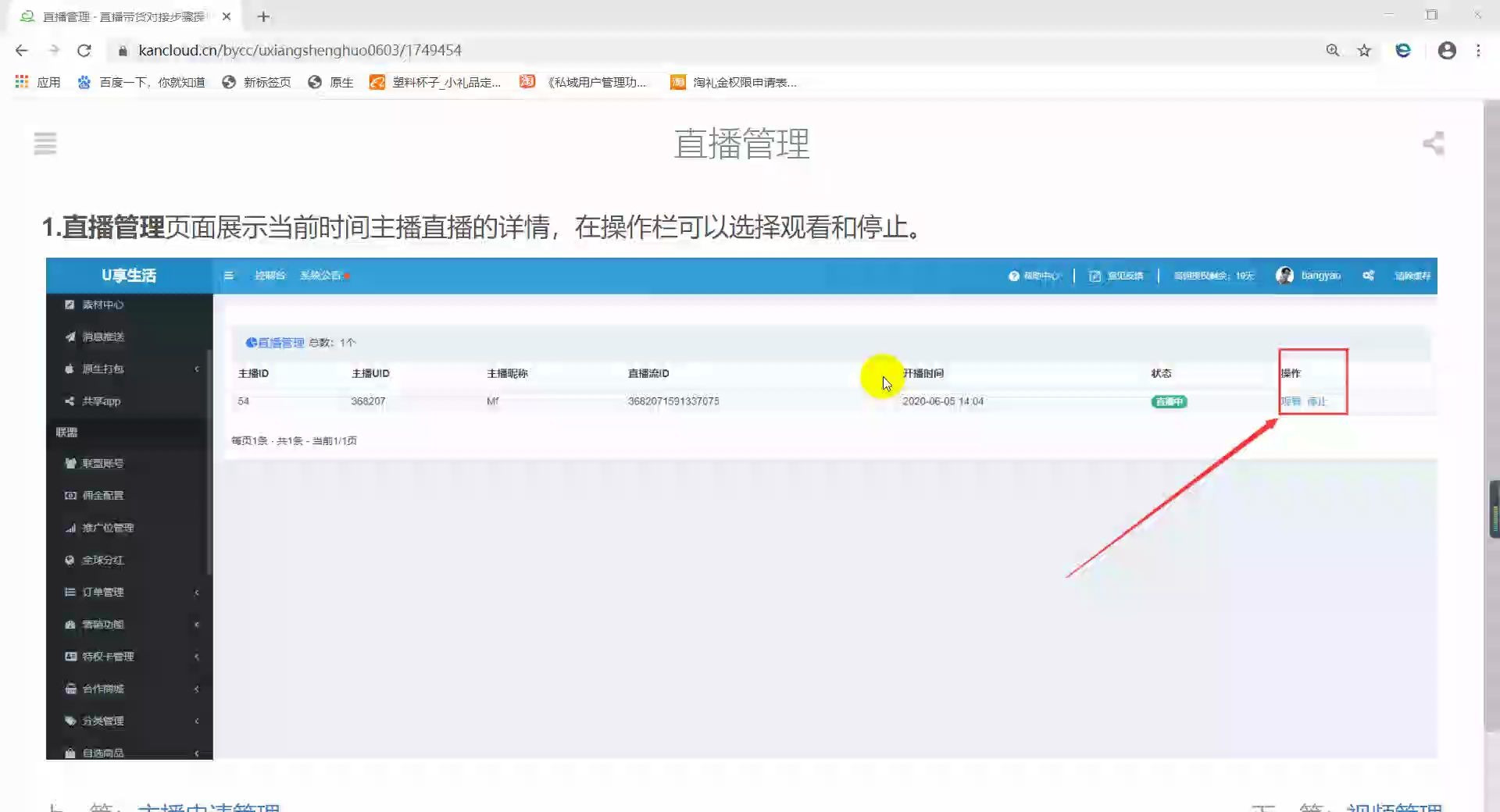1500x812 pixels.
Task: Click 素材中心 in the dark sidebar
Action: [x=103, y=304]
